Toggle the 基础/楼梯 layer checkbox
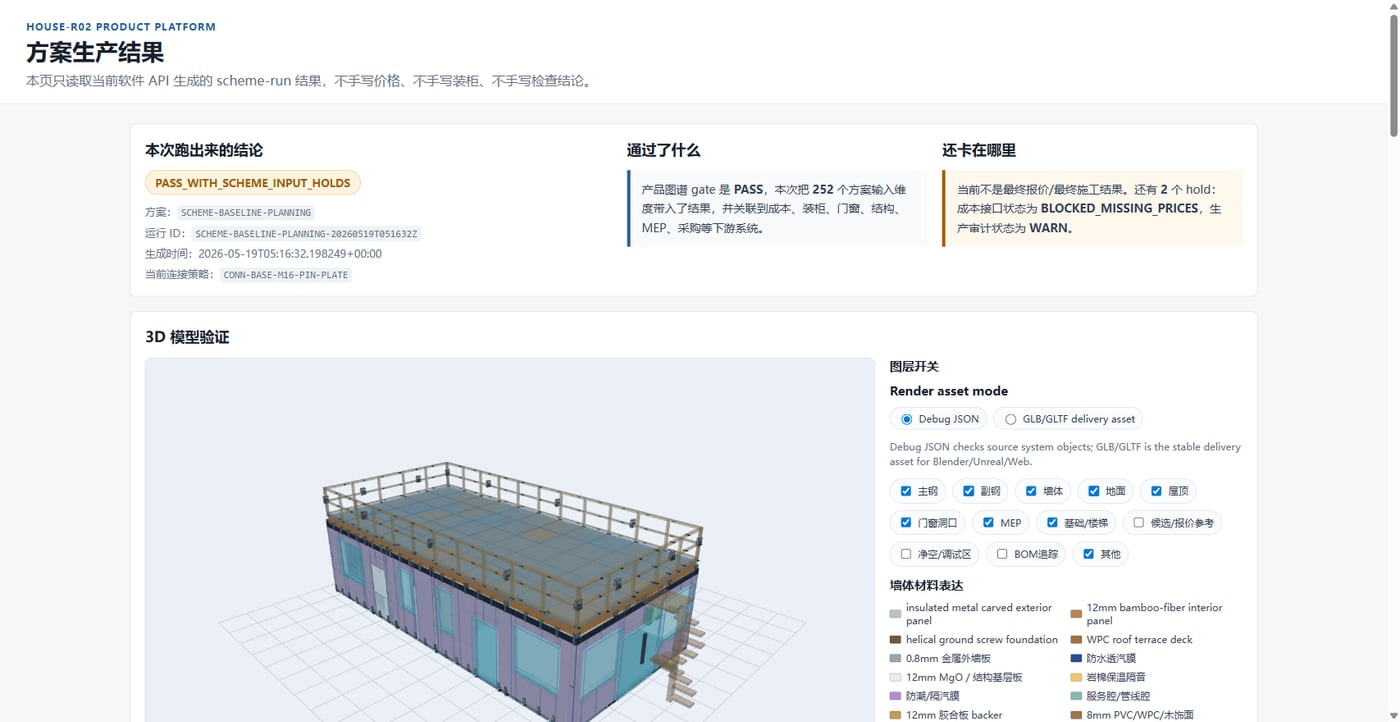 click(1052, 522)
